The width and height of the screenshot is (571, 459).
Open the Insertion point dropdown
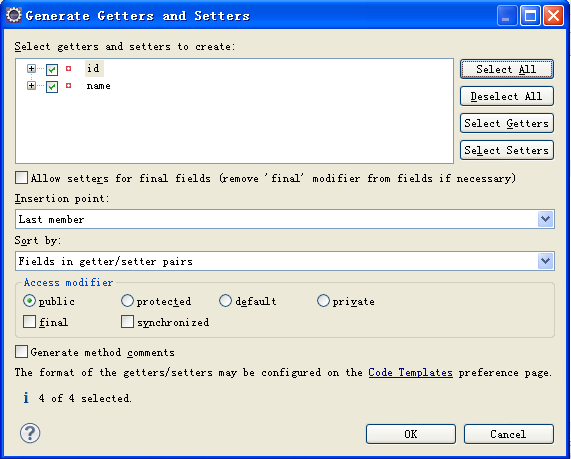[285, 219]
